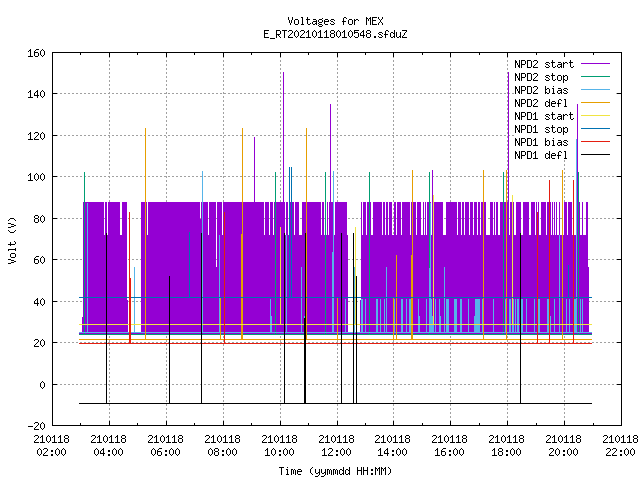Click the 210118 02:00 time tick label
Viewport: 640px width, 480px height.
[51, 446]
